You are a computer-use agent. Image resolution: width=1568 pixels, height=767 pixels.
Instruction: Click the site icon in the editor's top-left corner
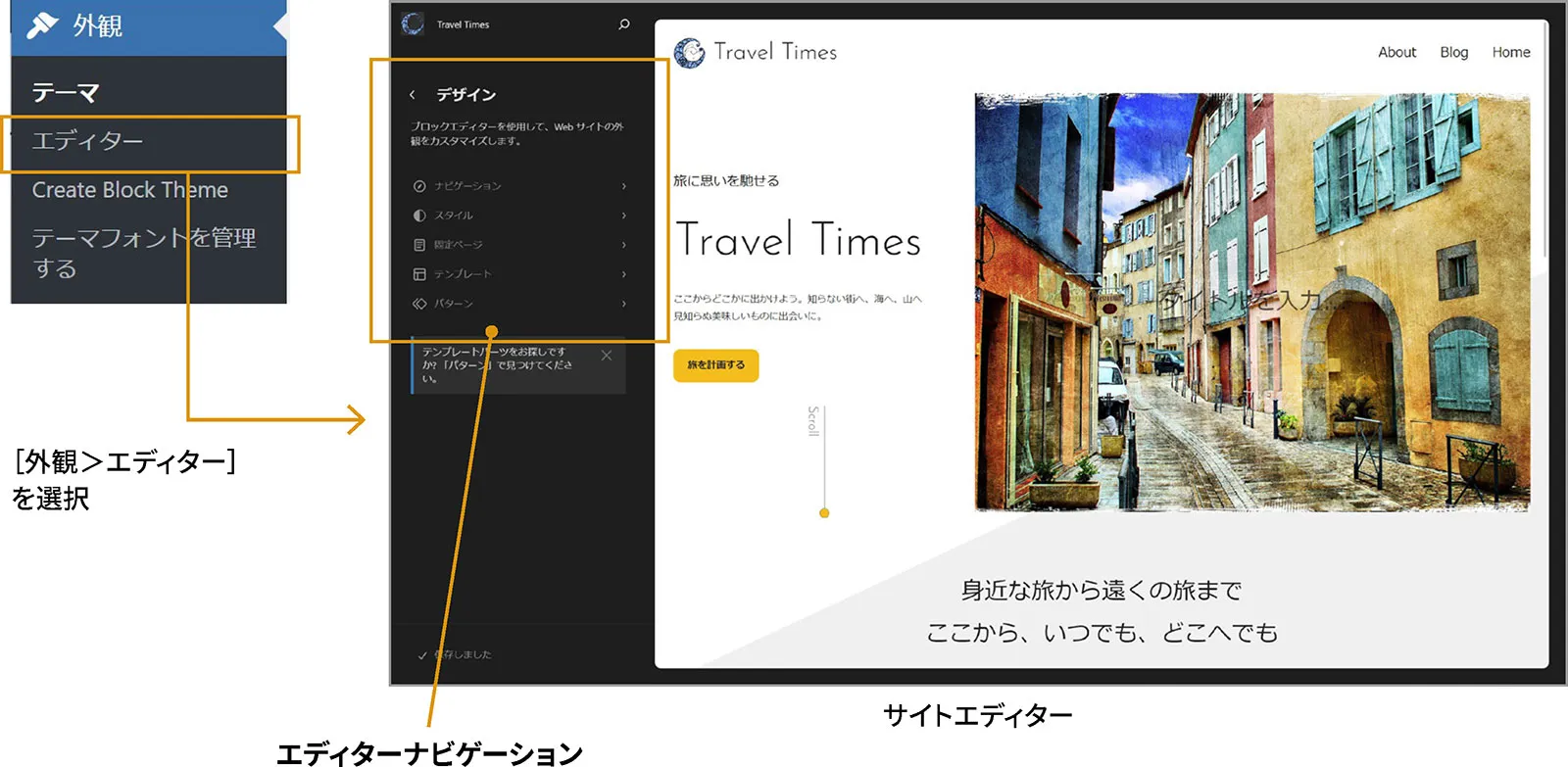pyautogui.click(x=413, y=24)
